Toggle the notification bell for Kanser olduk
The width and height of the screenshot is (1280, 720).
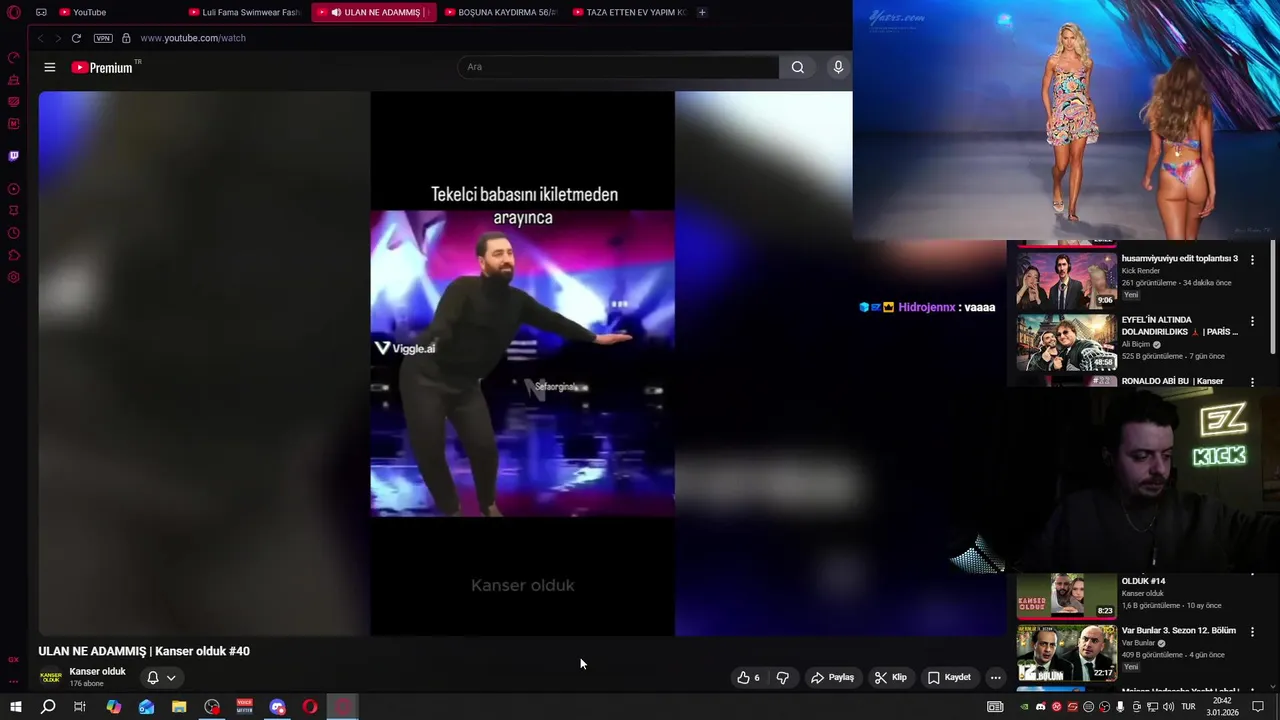153,677
